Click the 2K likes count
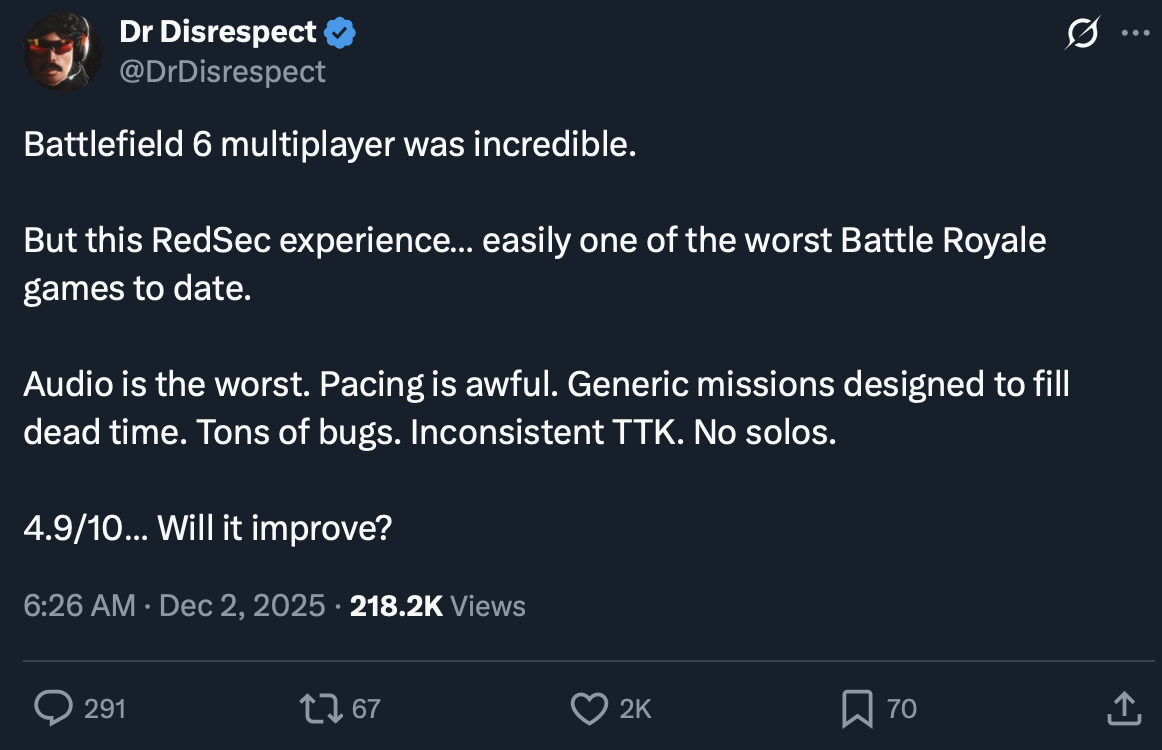 coord(635,708)
